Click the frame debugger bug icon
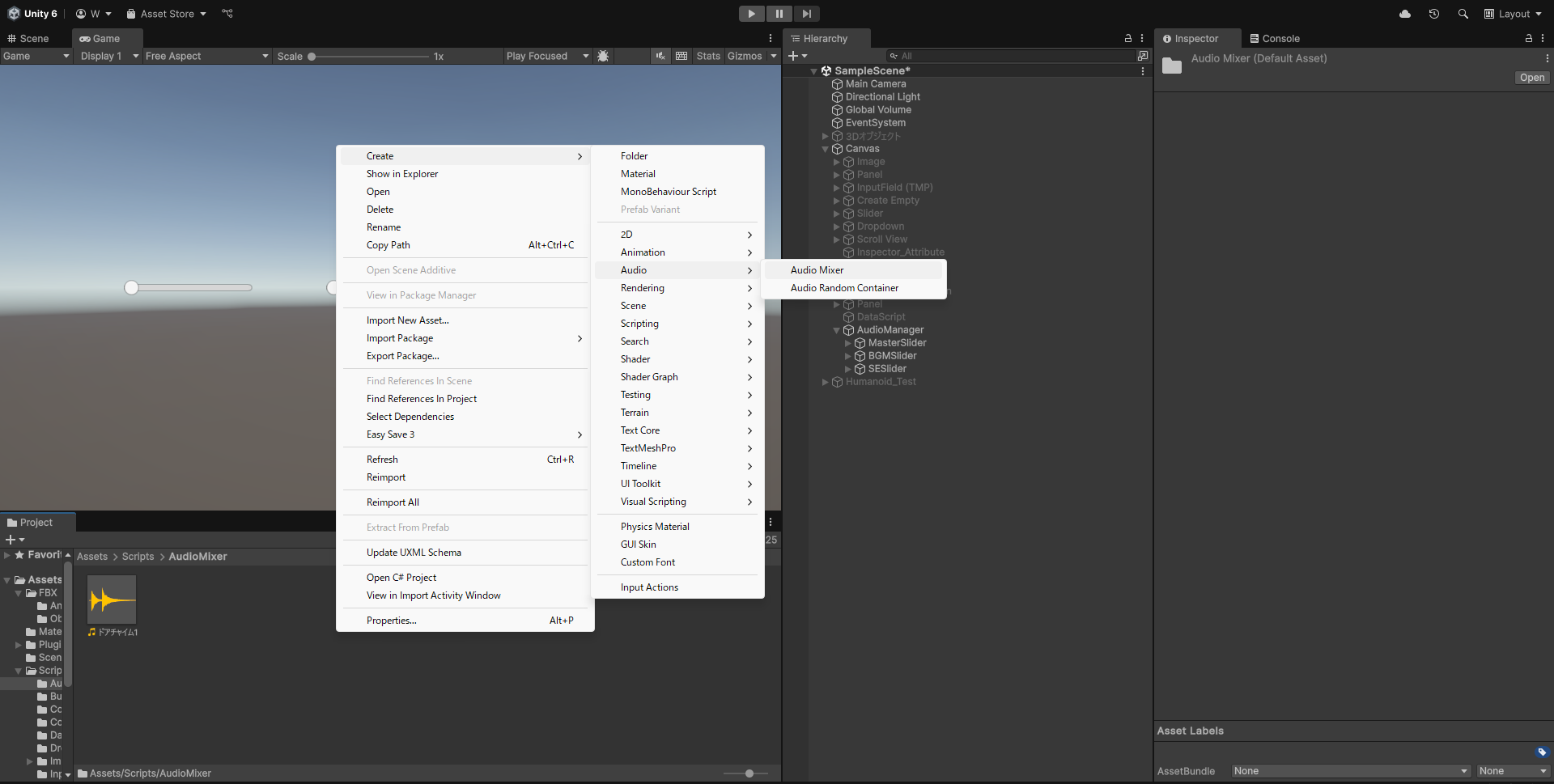Image resolution: width=1554 pixels, height=784 pixels. click(603, 56)
